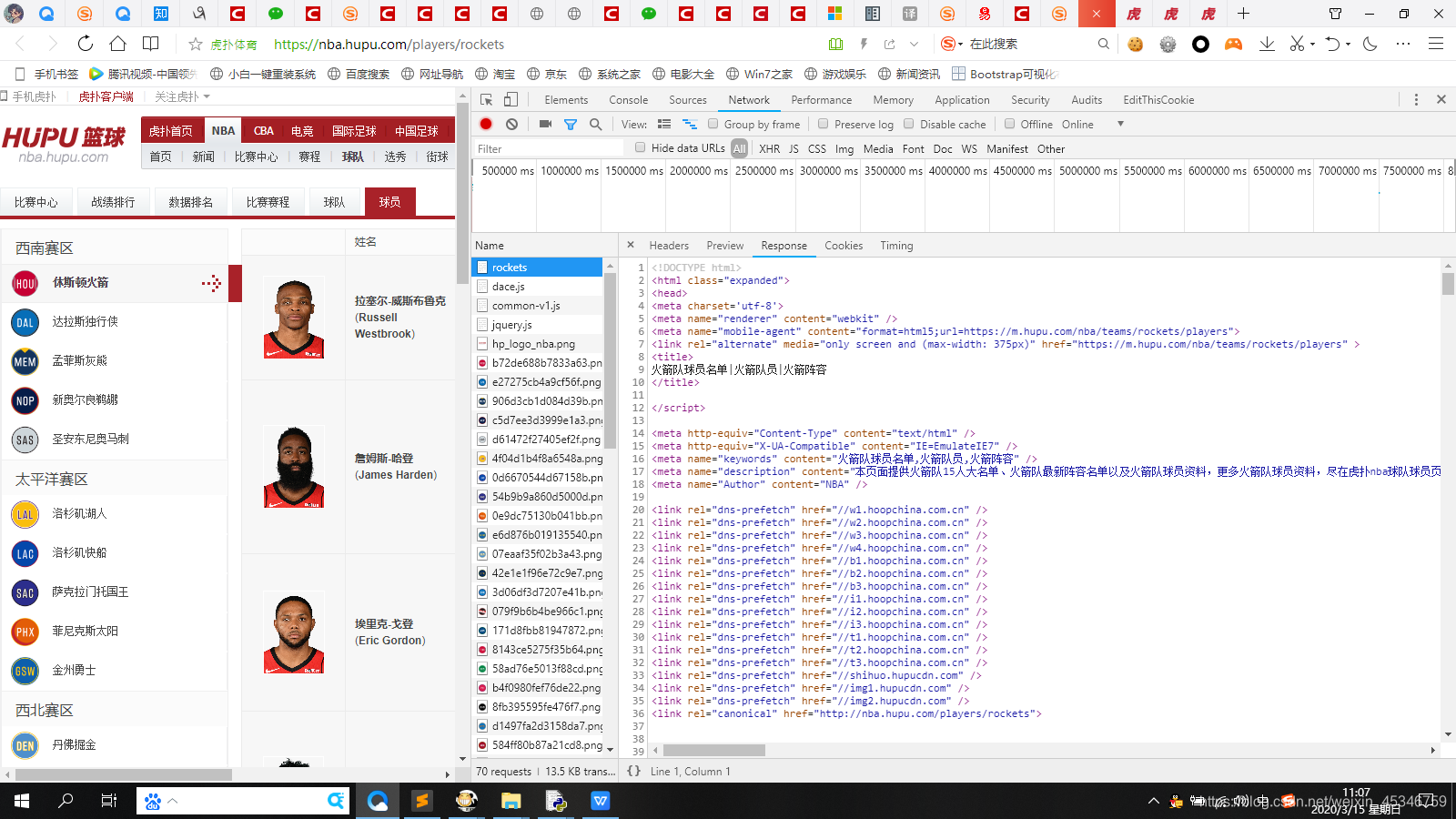Expand address bar chevron dropdown
The height and width of the screenshot is (819, 1456).
tap(914, 44)
